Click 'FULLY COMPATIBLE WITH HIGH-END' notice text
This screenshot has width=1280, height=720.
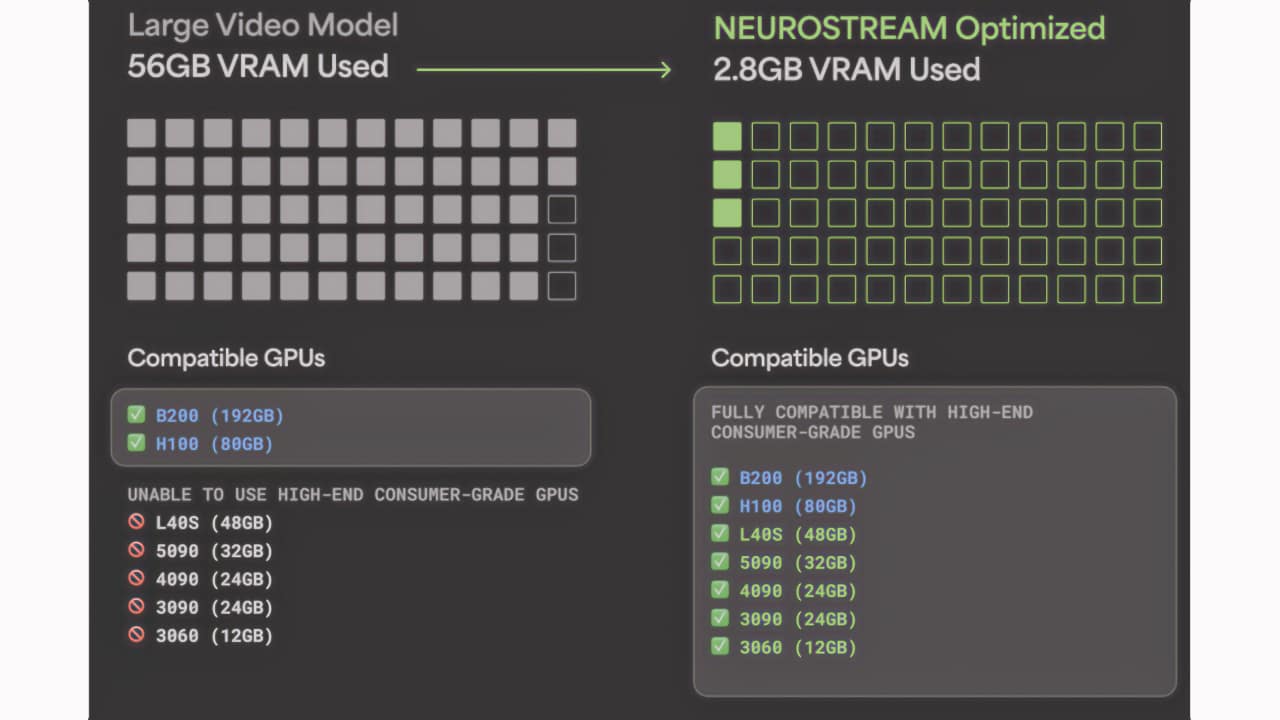tap(872, 412)
